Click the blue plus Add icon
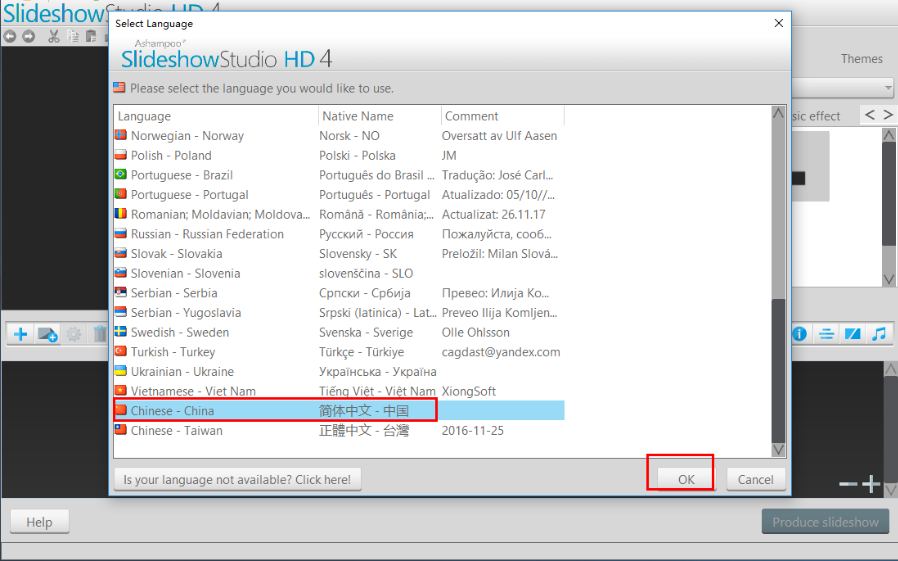Image resolution: width=898 pixels, height=561 pixels. coord(21,334)
